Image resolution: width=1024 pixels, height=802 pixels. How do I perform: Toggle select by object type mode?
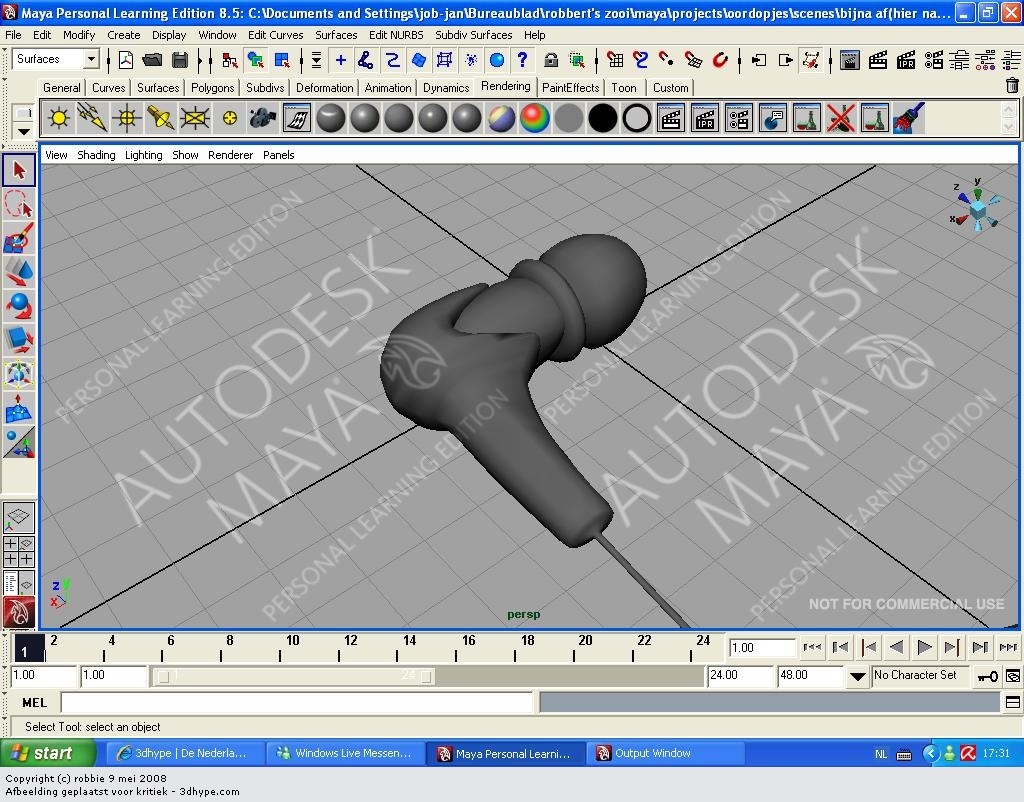(255, 60)
